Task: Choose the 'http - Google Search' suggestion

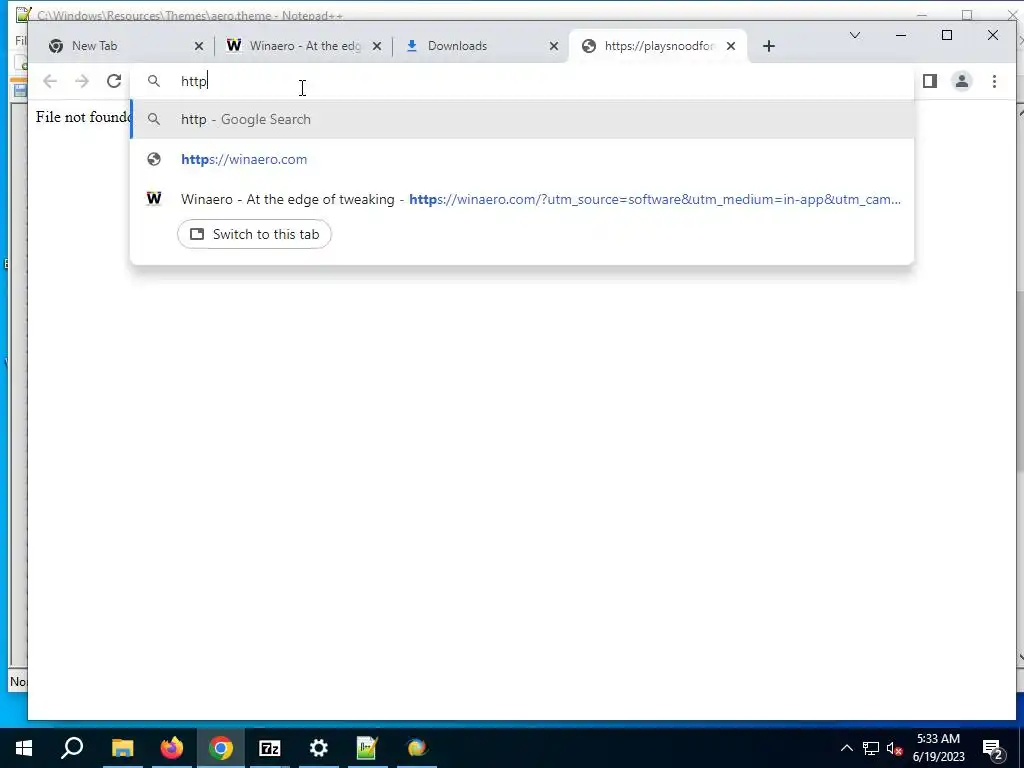Action: click(522, 120)
